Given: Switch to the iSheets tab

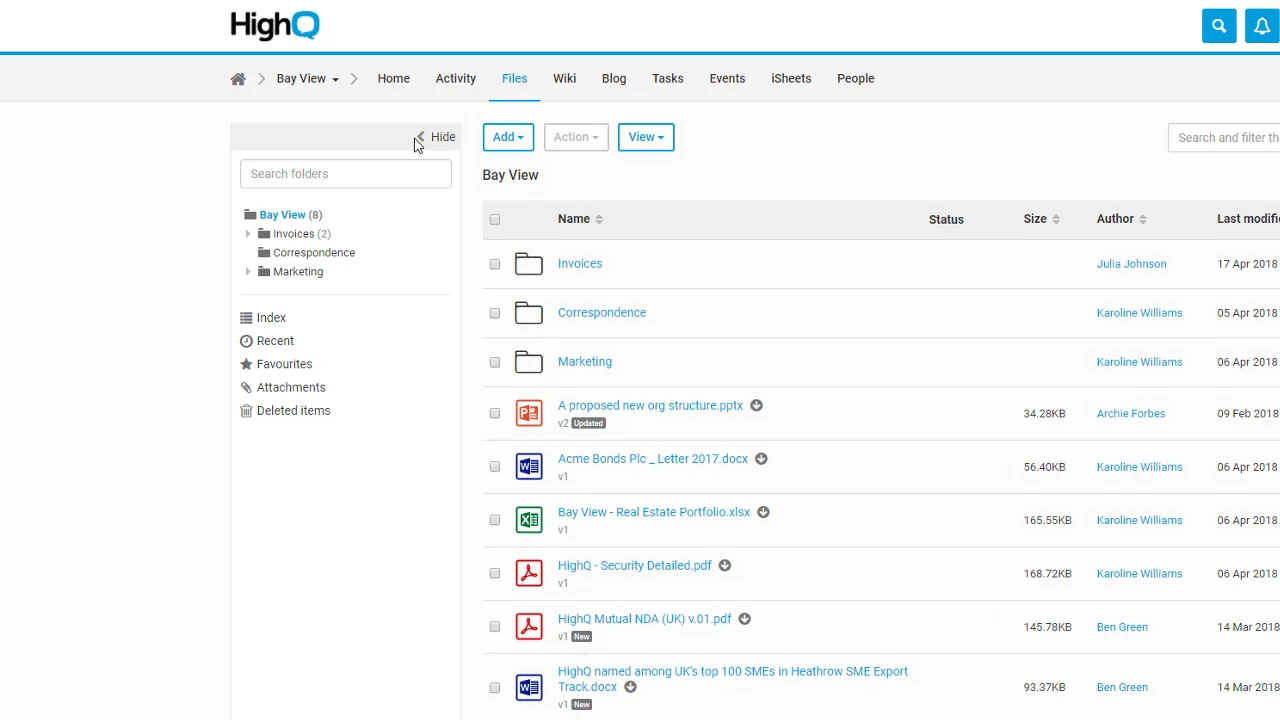Looking at the screenshot, I should (x=791, y=79).
